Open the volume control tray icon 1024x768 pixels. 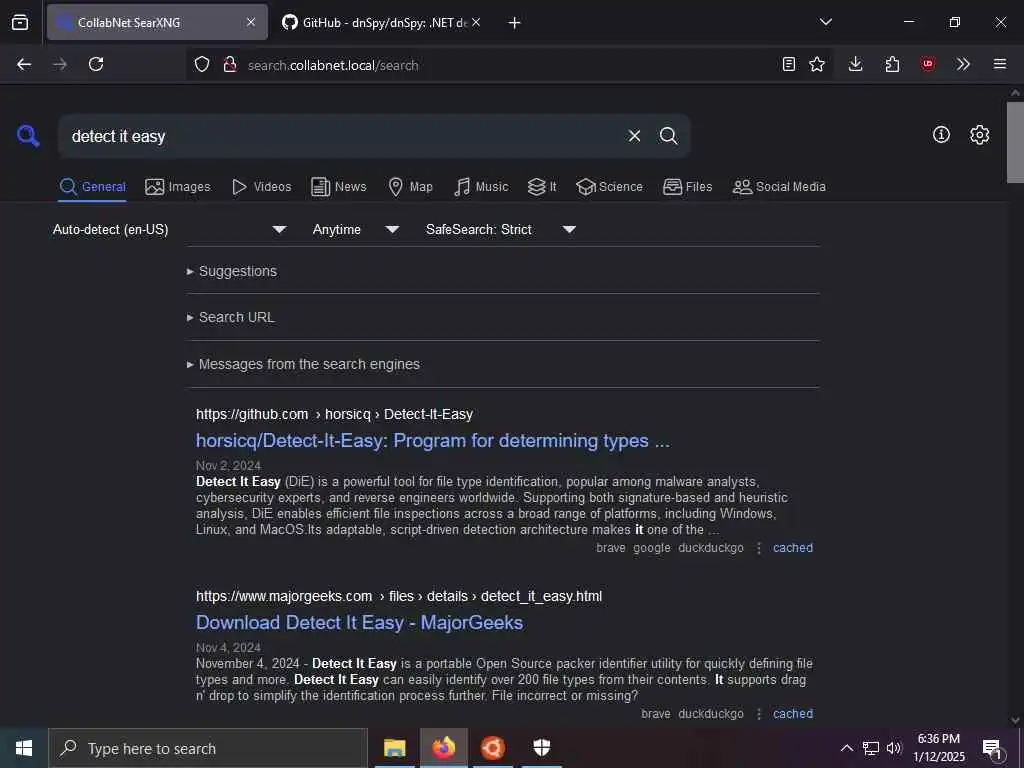click(894, 748)
